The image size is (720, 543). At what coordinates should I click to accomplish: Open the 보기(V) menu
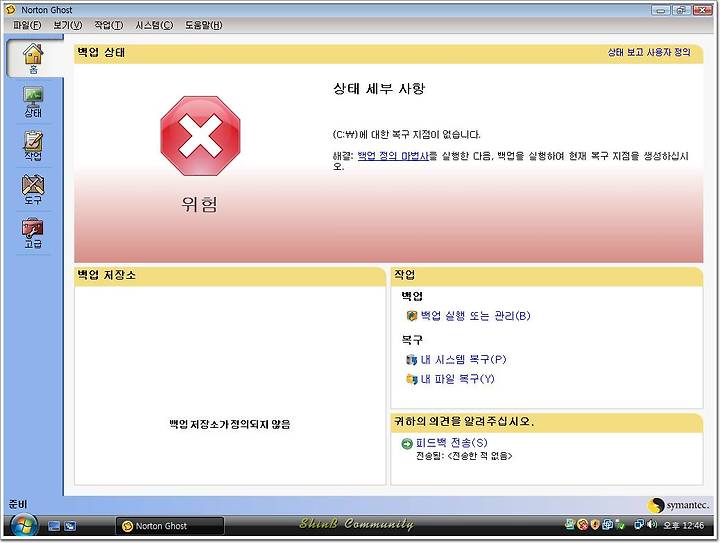tap(68, 25)
